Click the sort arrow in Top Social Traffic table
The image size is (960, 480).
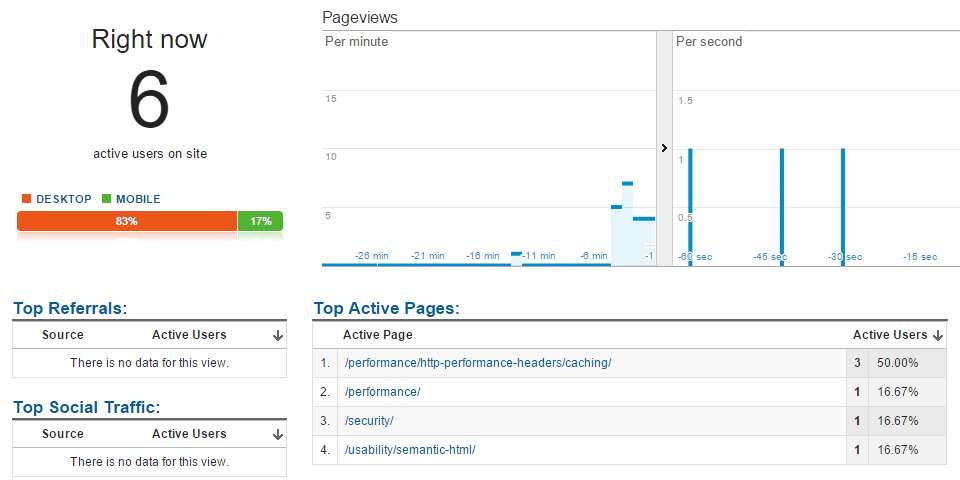point(278,435)
